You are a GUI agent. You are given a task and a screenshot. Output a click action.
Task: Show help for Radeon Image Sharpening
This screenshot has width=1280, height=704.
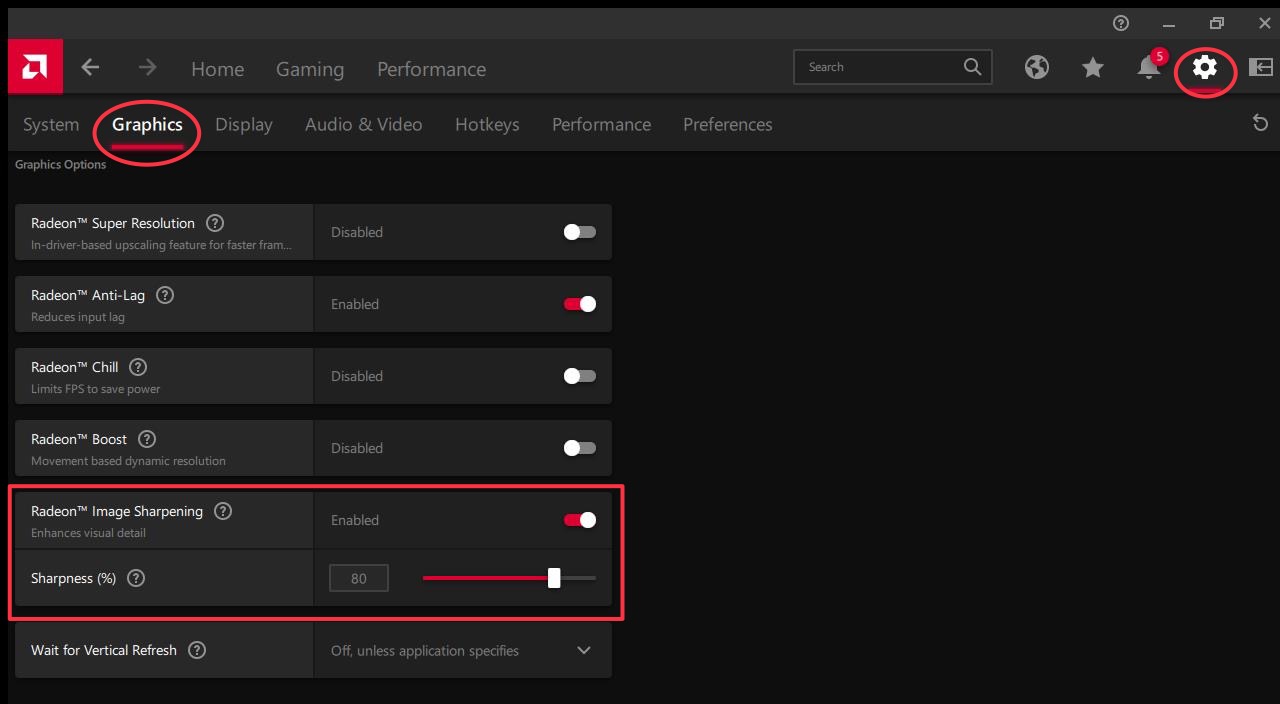coord(223,511)
